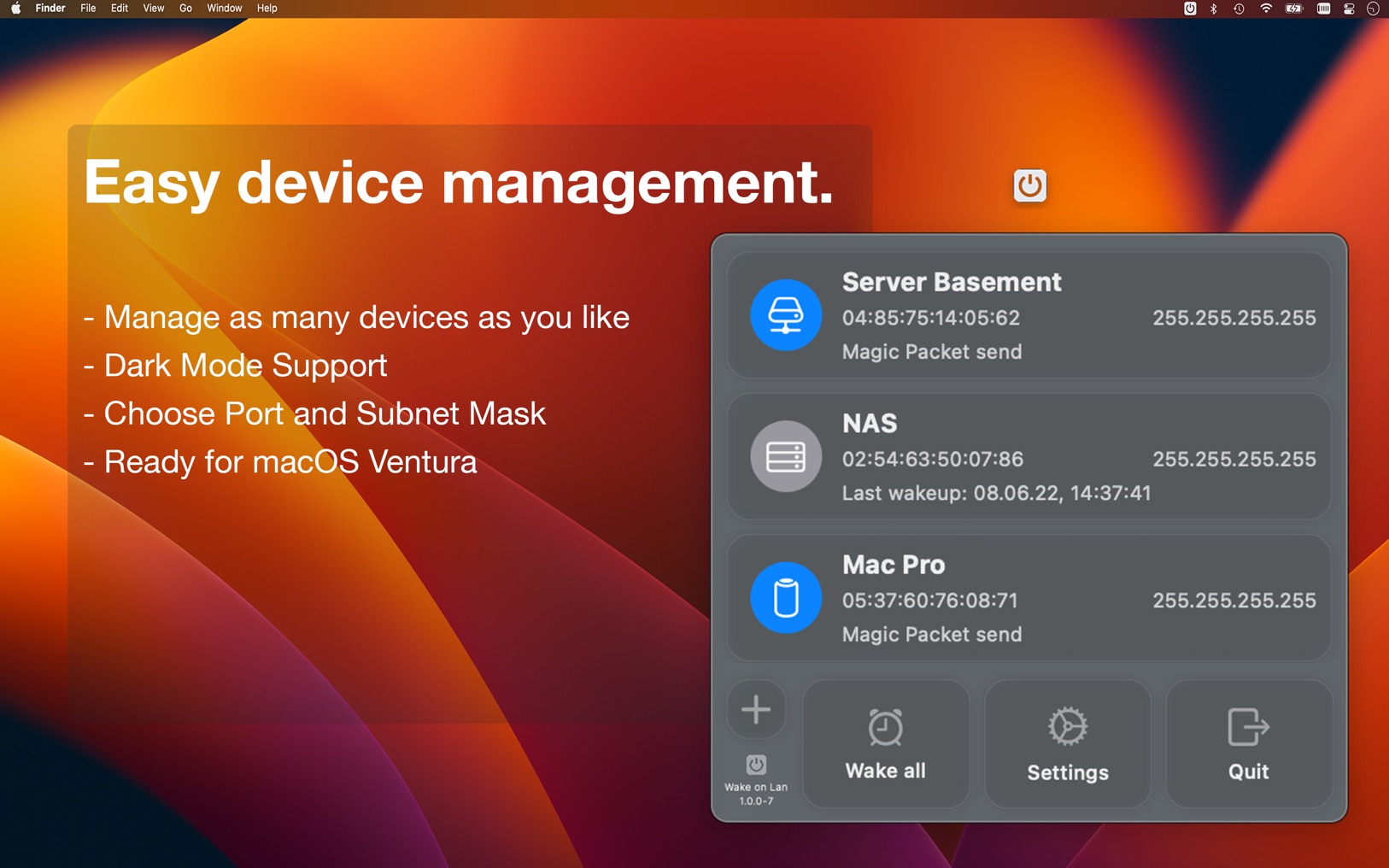Click MAC address 02:54:63:50:07:86
Viewport: 1389px width, 868px height.
coord(933,459)
